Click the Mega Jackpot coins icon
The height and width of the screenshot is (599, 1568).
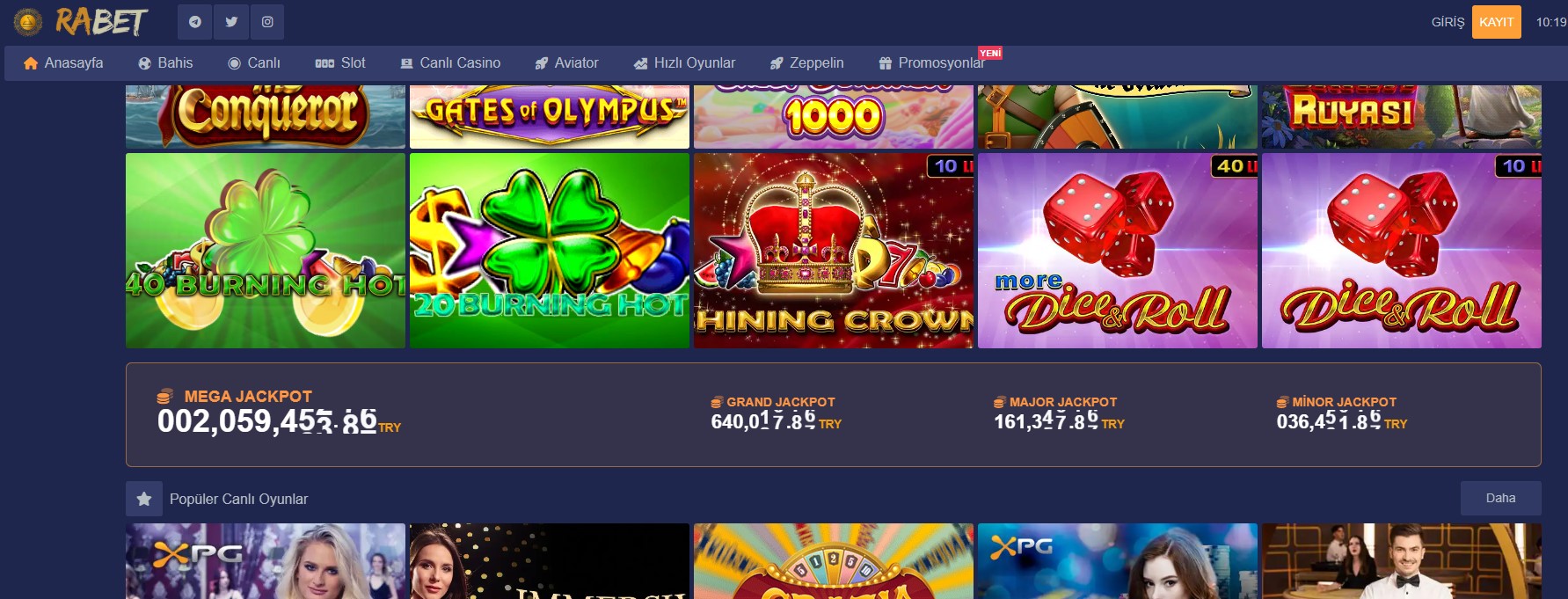click(x=164, y=397)
